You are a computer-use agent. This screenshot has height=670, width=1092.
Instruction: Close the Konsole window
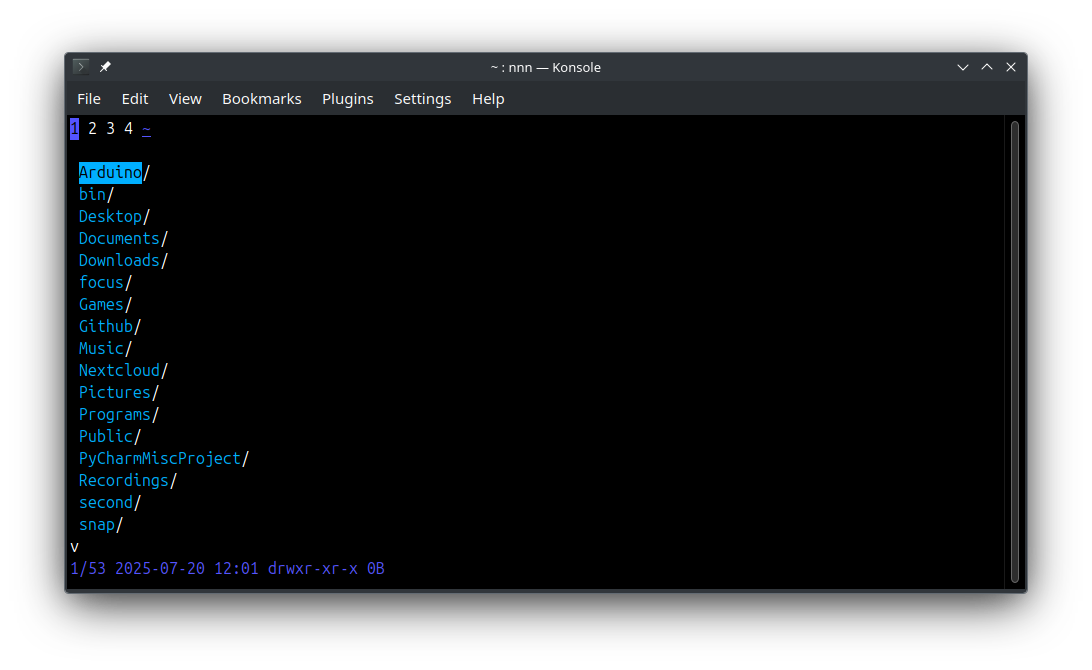(1011, 67)
